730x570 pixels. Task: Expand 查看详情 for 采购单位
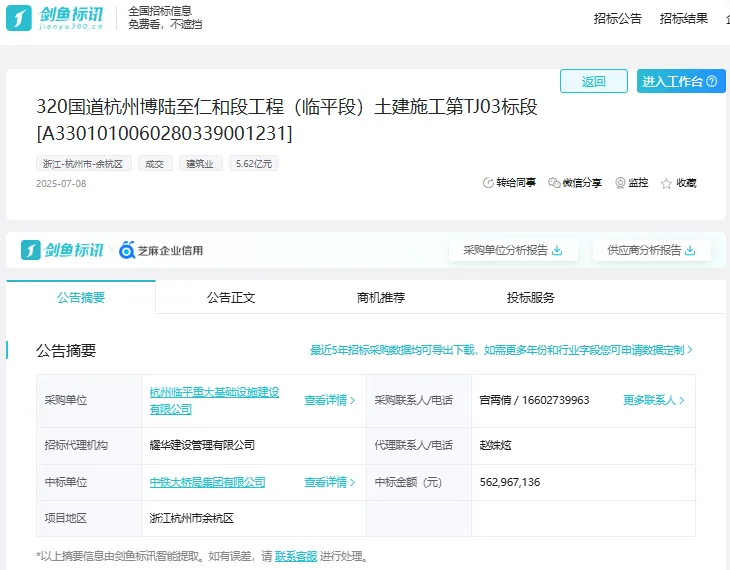coord(329,400)
